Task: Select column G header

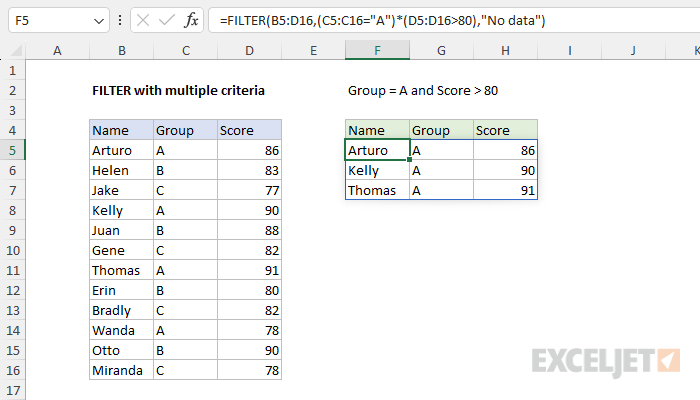Action: [x=441, y=50]
